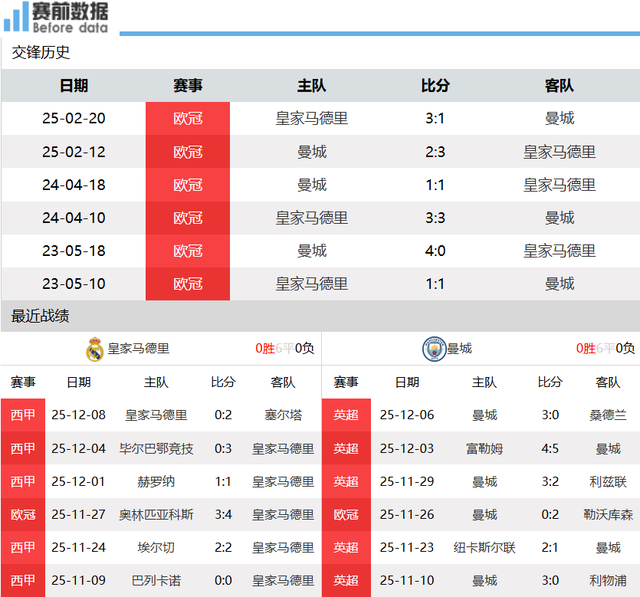This screenshot has height=597, width=640.
Task: Click home team 纽卡斯尔联
Action: click(484, 547)
